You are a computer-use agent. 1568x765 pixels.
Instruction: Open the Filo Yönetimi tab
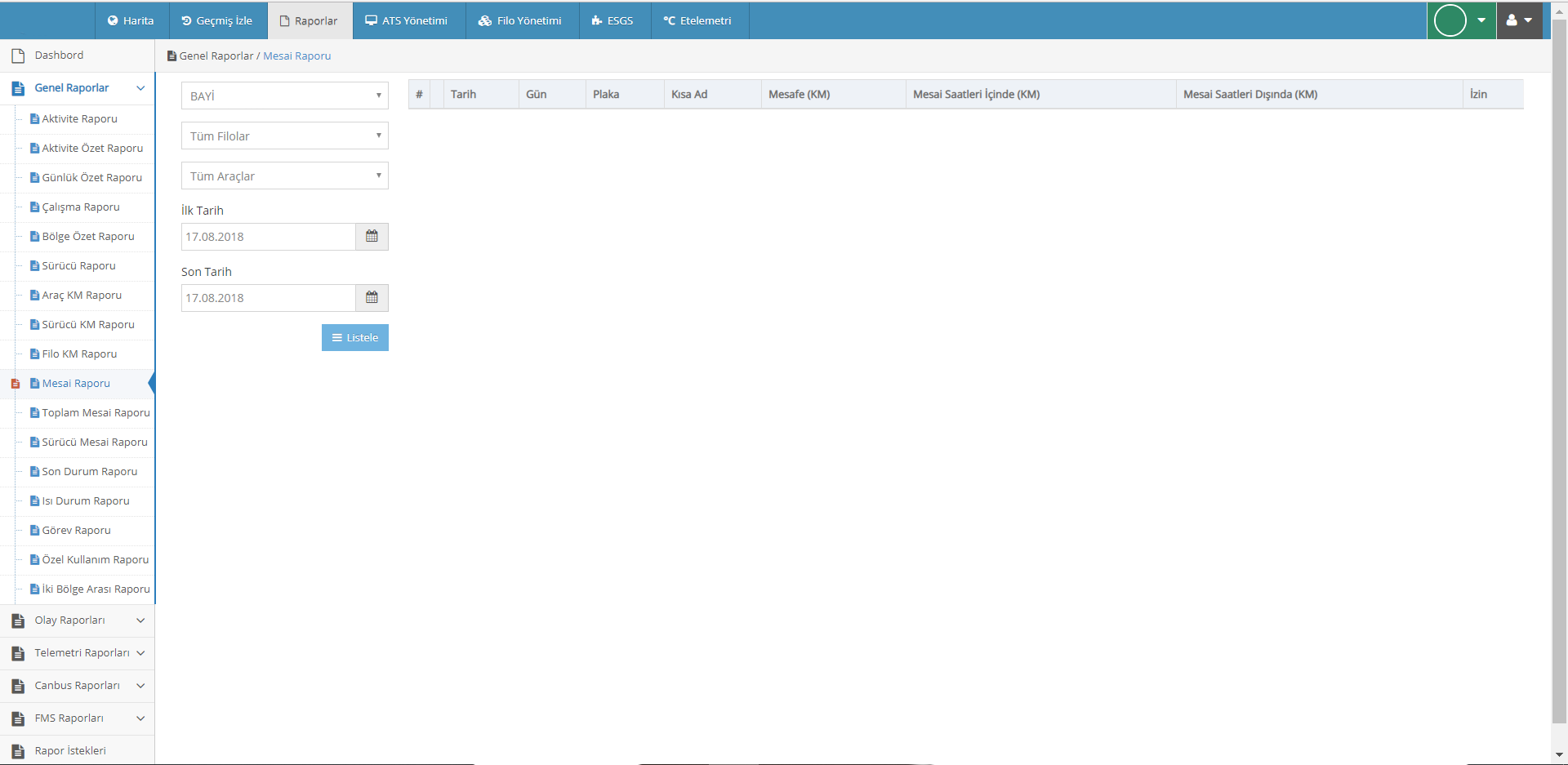pyautogui.click(x=521, y=20)
